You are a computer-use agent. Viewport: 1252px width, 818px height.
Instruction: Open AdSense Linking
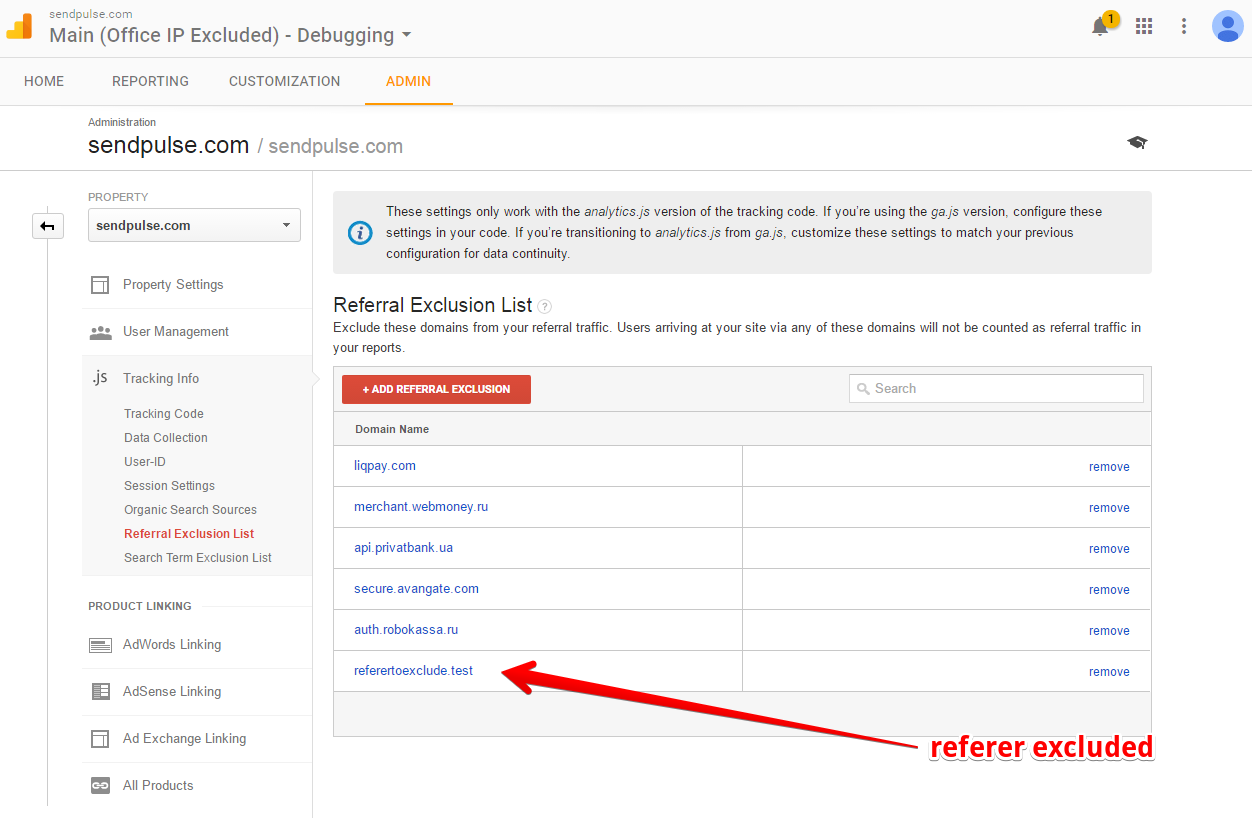click(172, 692)
